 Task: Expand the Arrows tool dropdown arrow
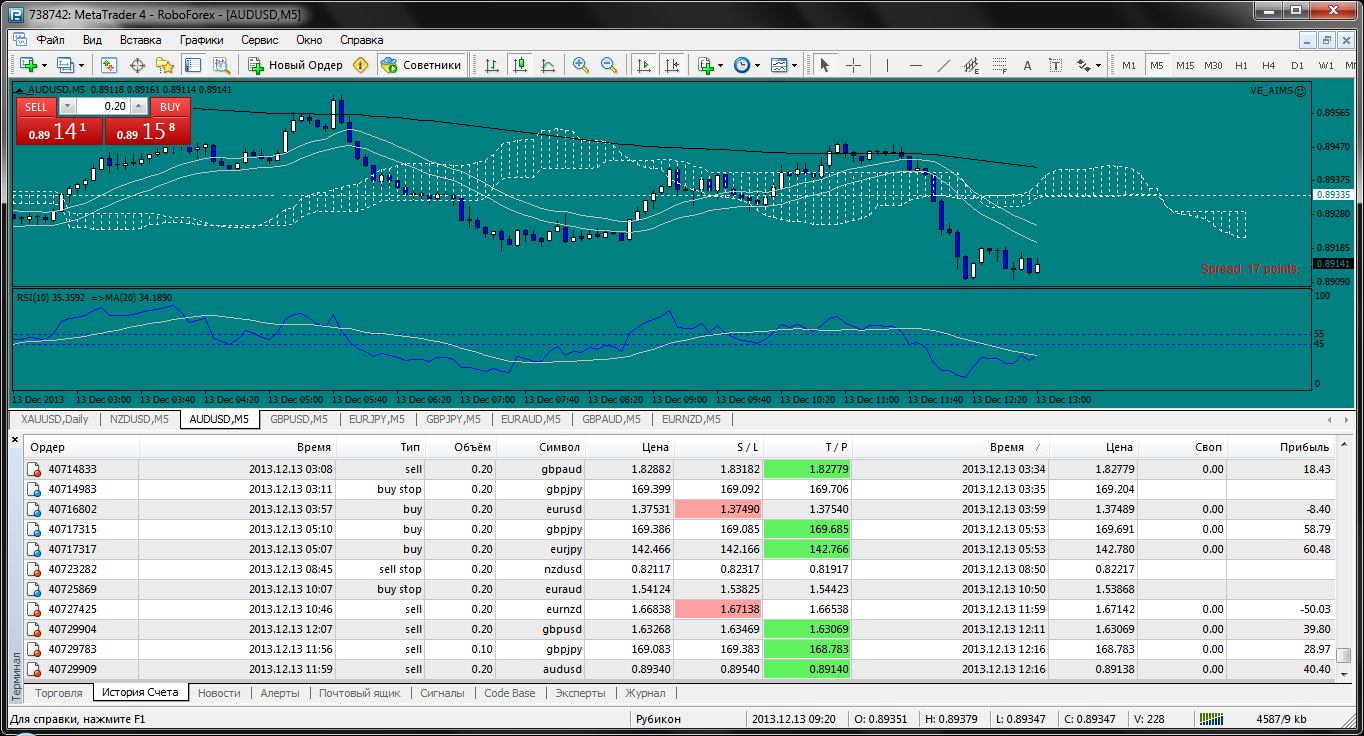coord(1099,65)
